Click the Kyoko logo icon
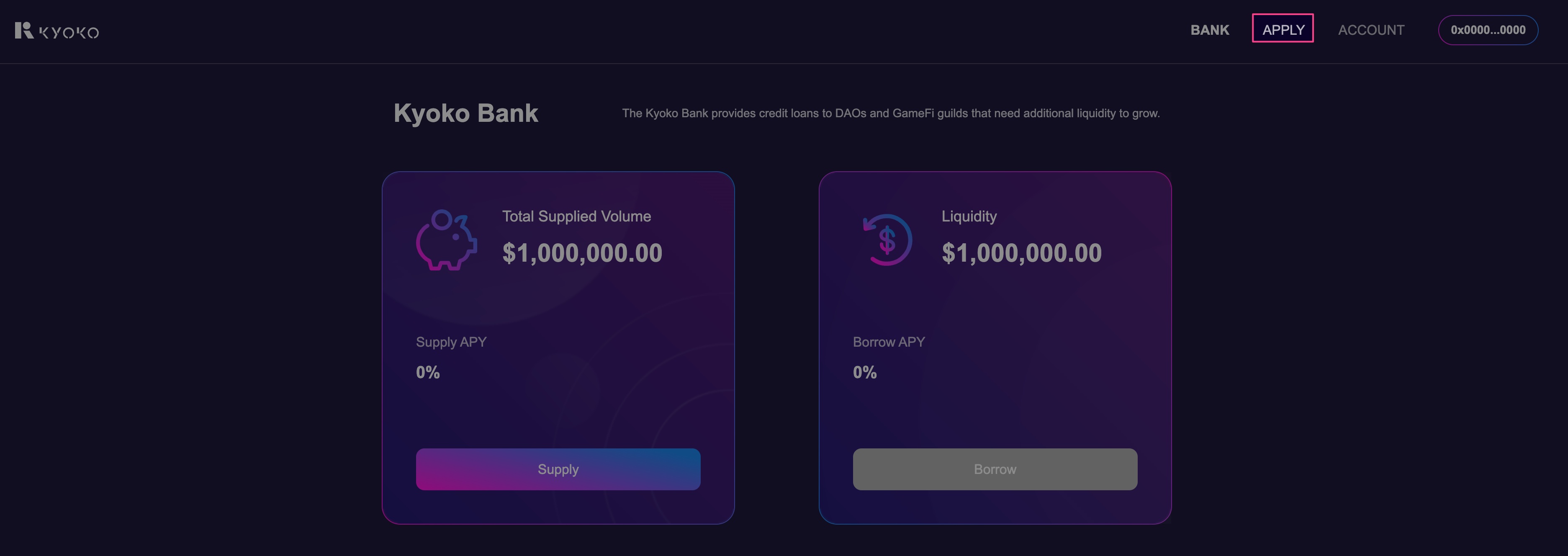The height and width of the screenshot is (556, 1568). pyautogui.click(x=24, y=31)
